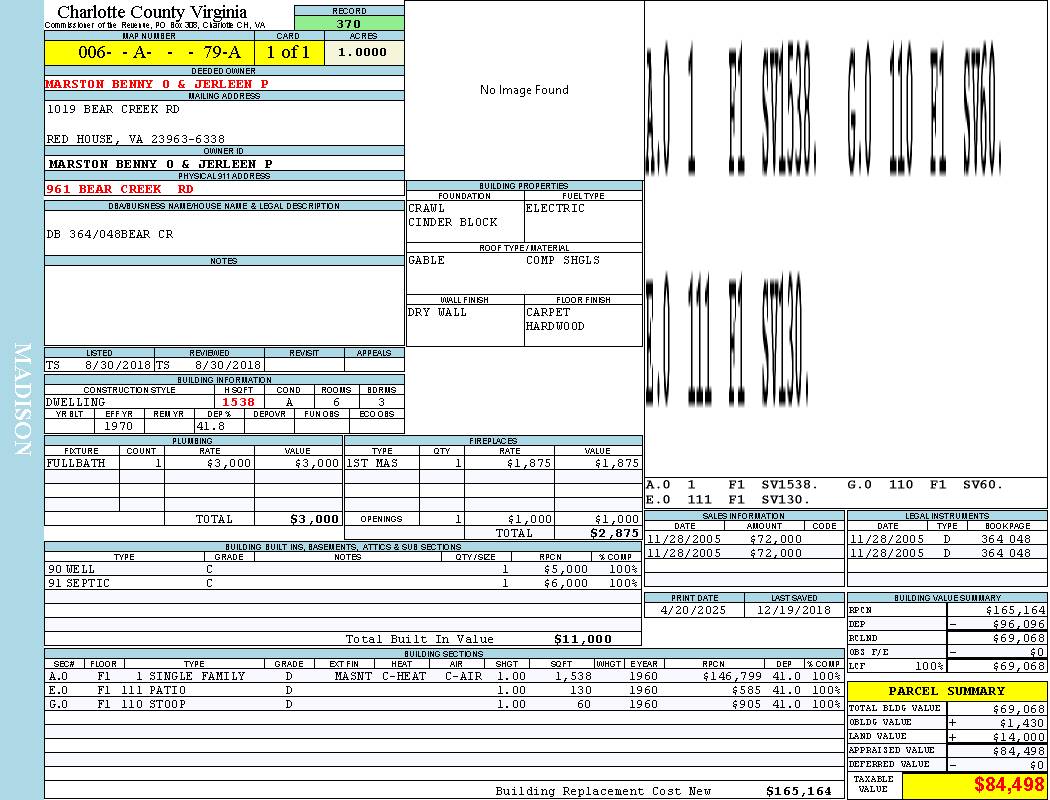The image size is (1050, 800).
Task: Select the H SQFT value 1538
Action: (238, 402)
